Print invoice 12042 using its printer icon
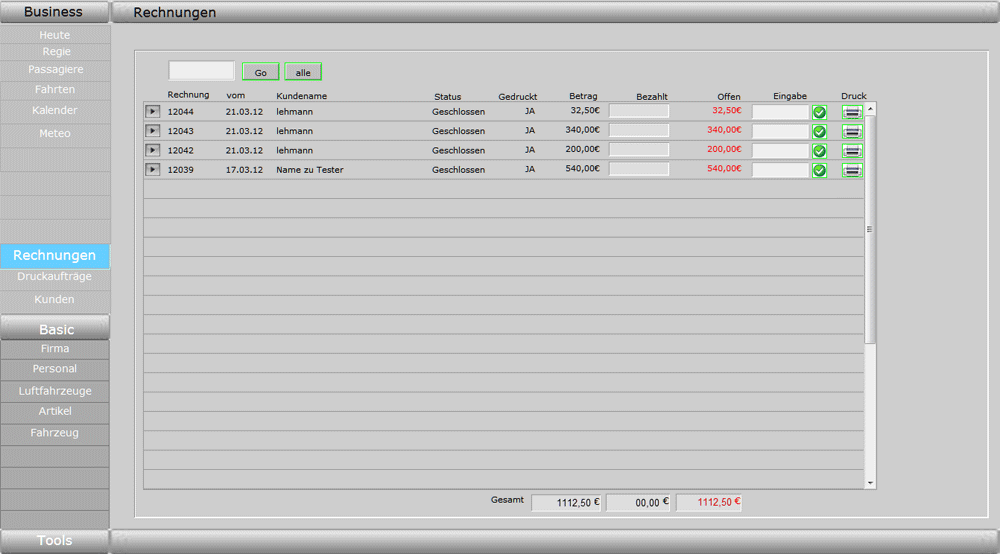This screenshot has width=1000, height=554. [852, 151]
